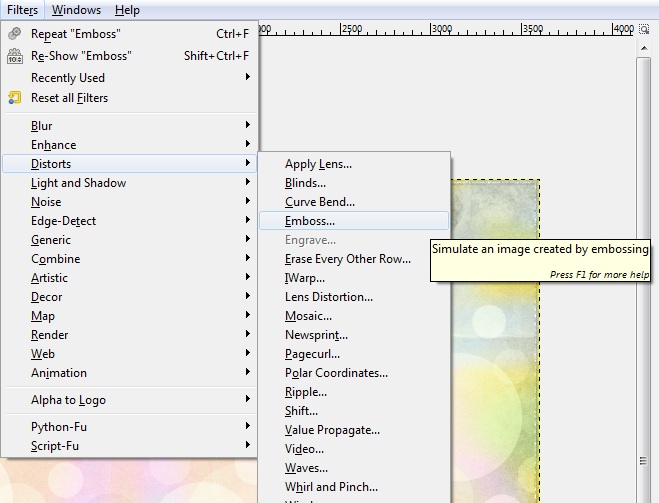Expand Alpha to Logo submenu

point(129,400)
